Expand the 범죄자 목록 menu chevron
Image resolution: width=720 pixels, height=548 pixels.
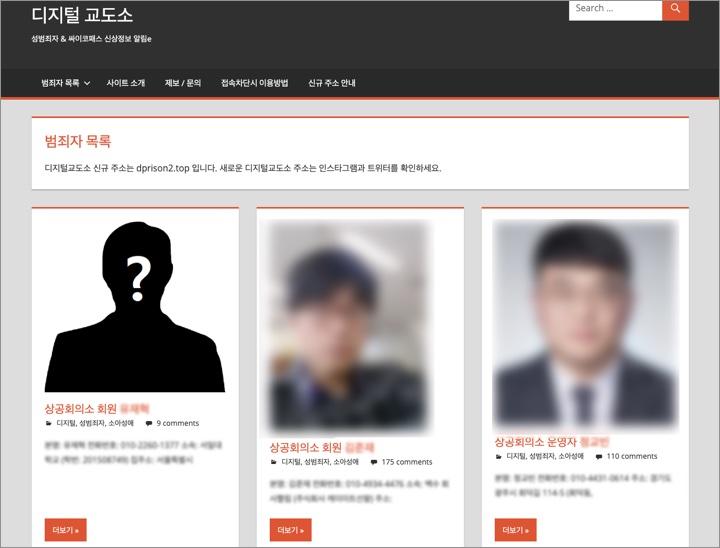pyautogui.click(x=87, y=83)
